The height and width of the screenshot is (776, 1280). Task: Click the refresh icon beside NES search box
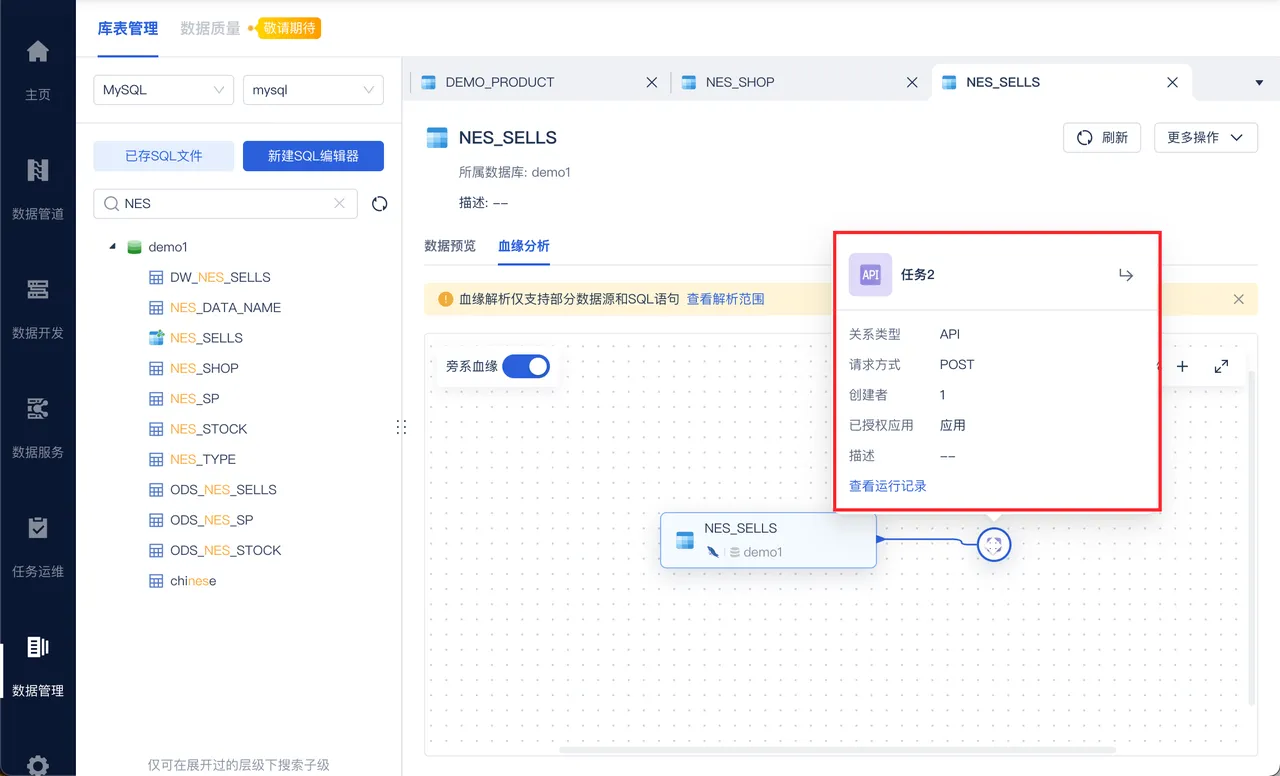(379, 204)
